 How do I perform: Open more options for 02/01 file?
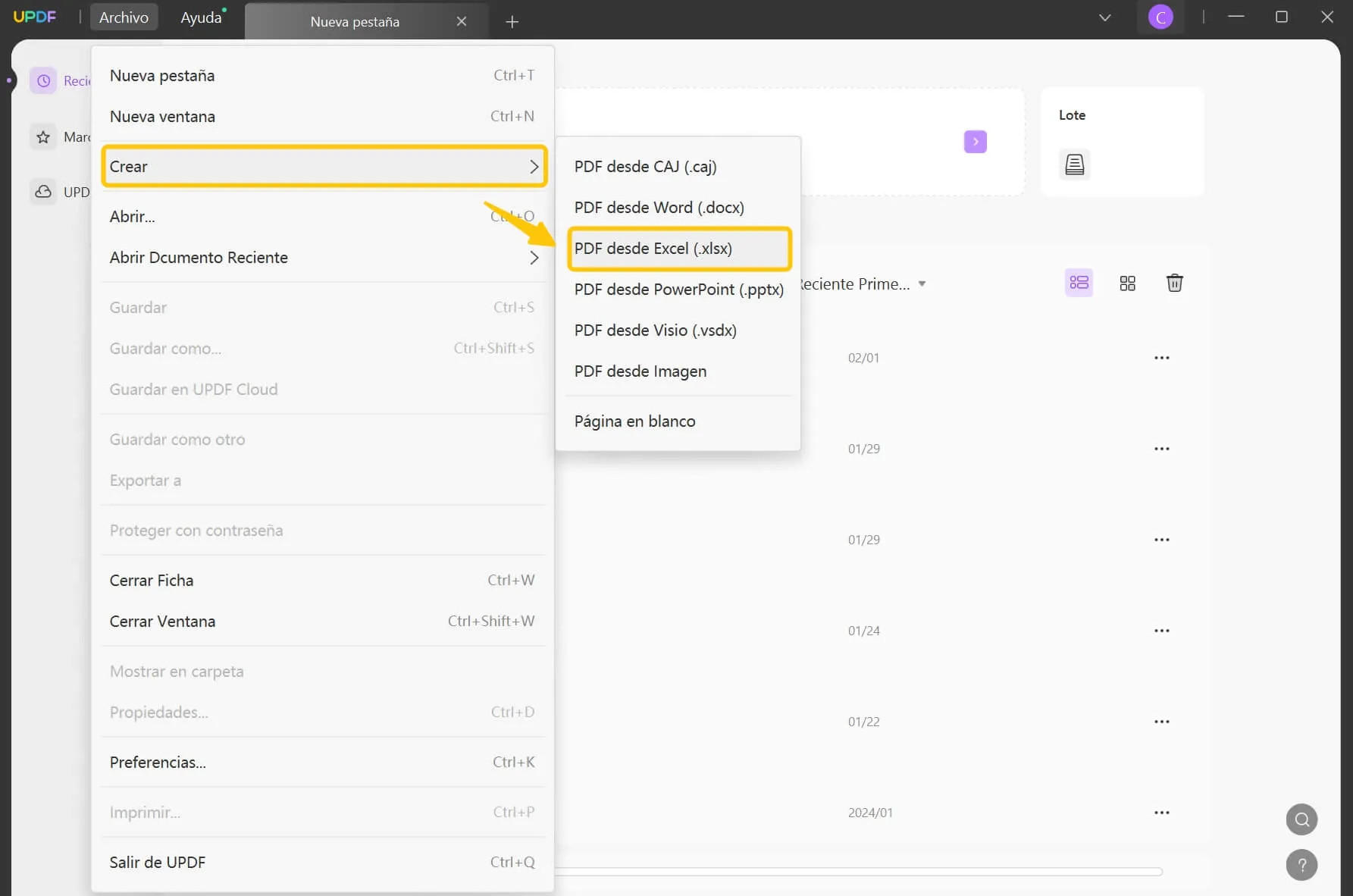pyautogui.click(x=1161, y=358)
